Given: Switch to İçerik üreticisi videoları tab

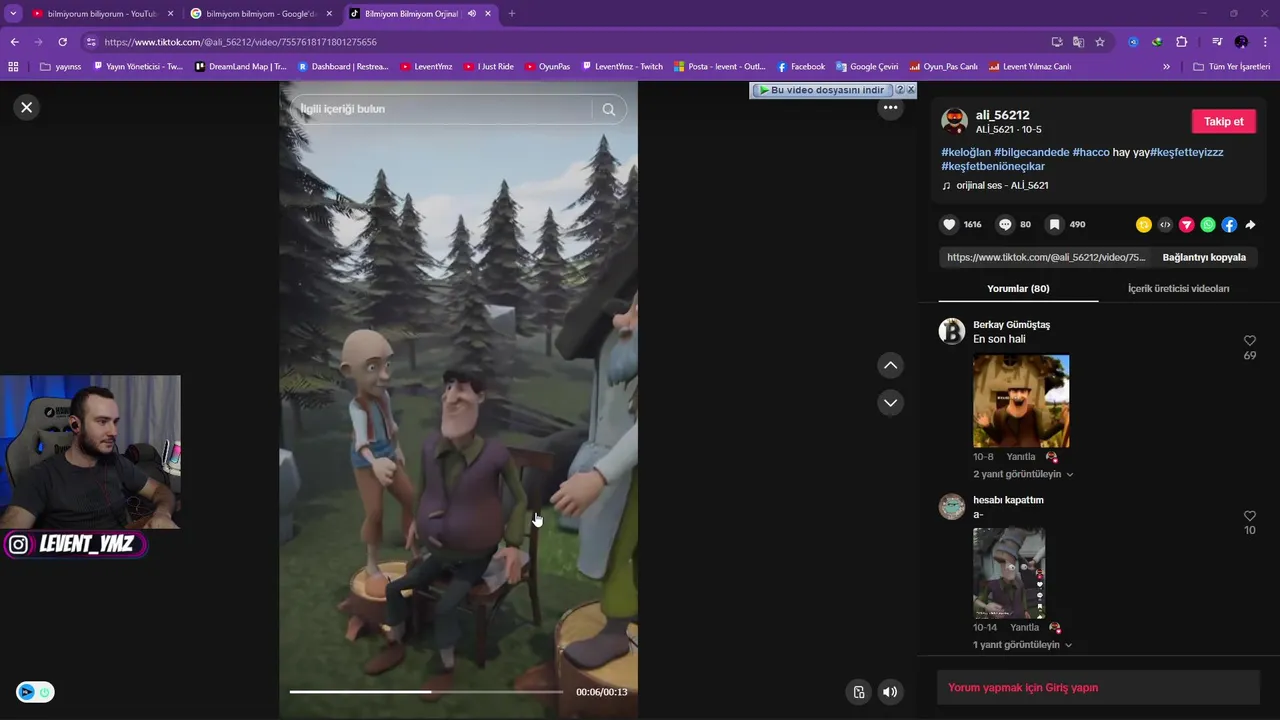Looking at the screenshot, I should click(1178, 288).
